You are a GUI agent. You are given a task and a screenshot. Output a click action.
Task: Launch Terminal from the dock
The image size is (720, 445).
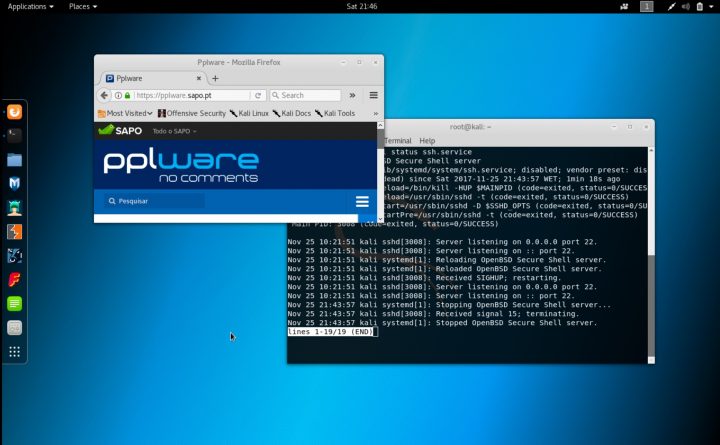click(15, 135)
